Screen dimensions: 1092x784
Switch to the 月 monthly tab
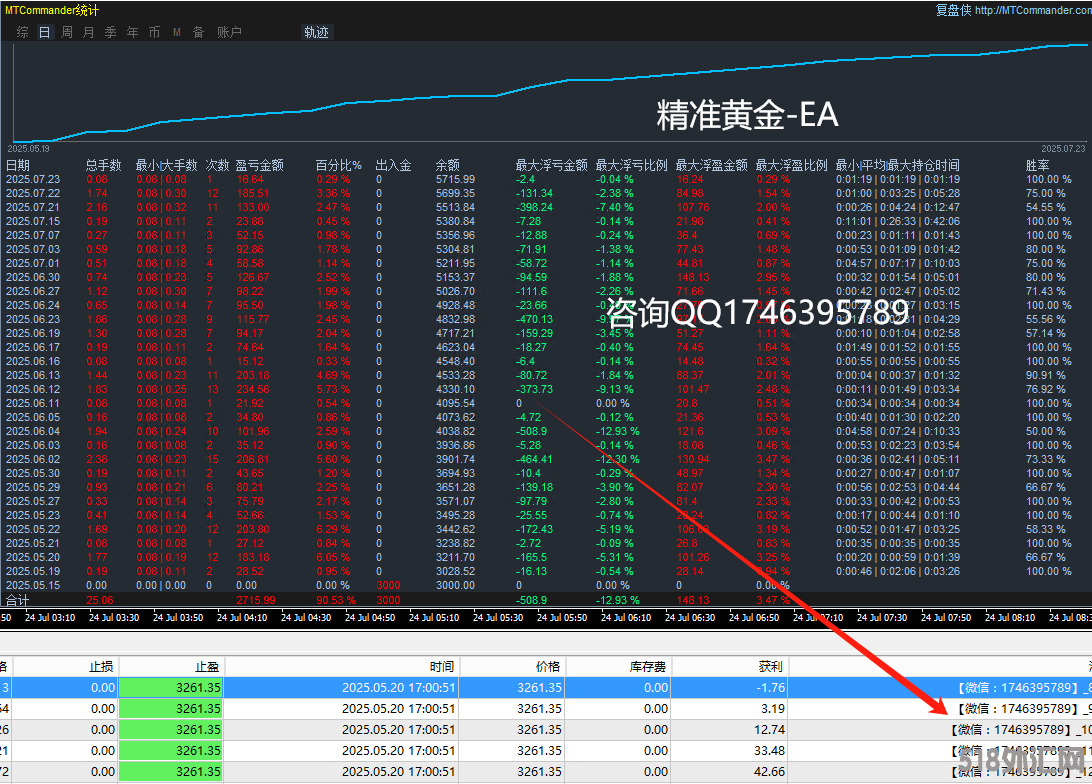click(x=88, y=32)
